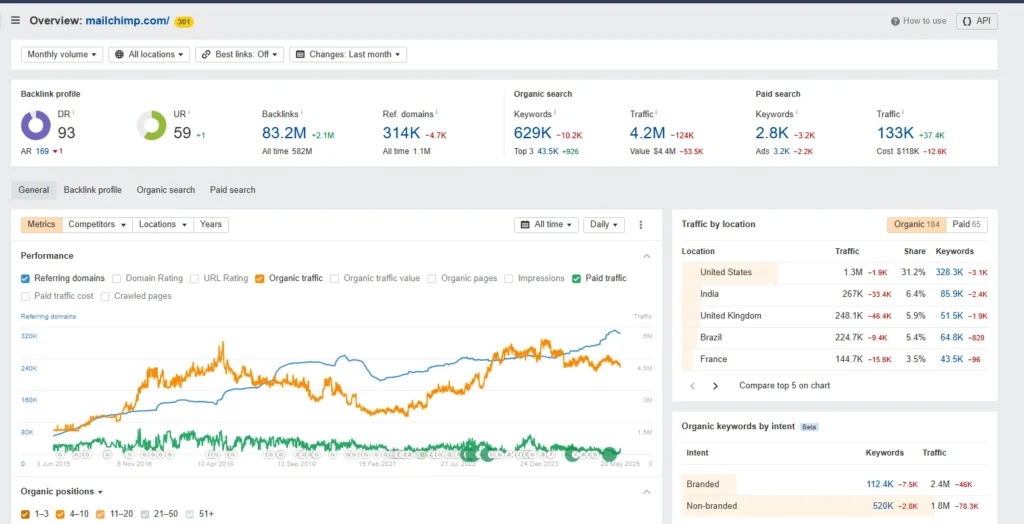Go to next page of traffic locations
The width and height of the screenshot is (1024, 524).
tap(715, 385)
